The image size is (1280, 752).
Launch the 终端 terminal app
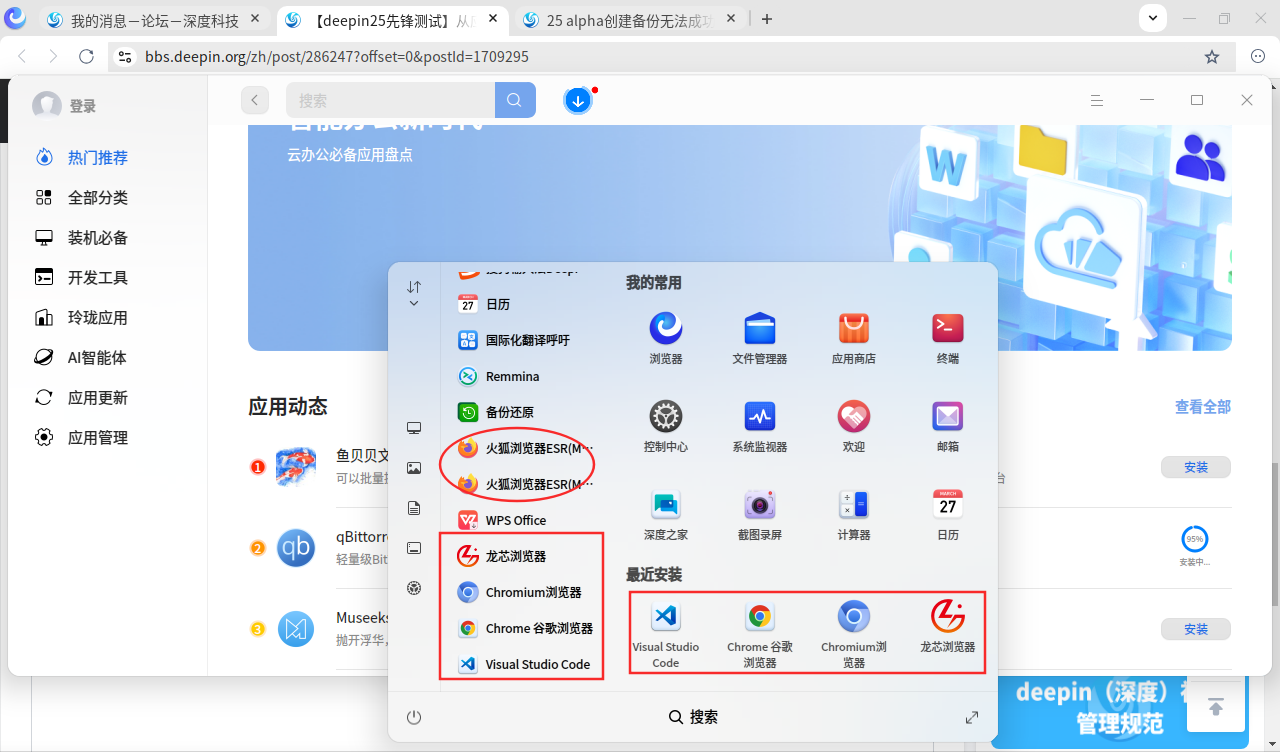pyautogui.click(x=948, y=328)
